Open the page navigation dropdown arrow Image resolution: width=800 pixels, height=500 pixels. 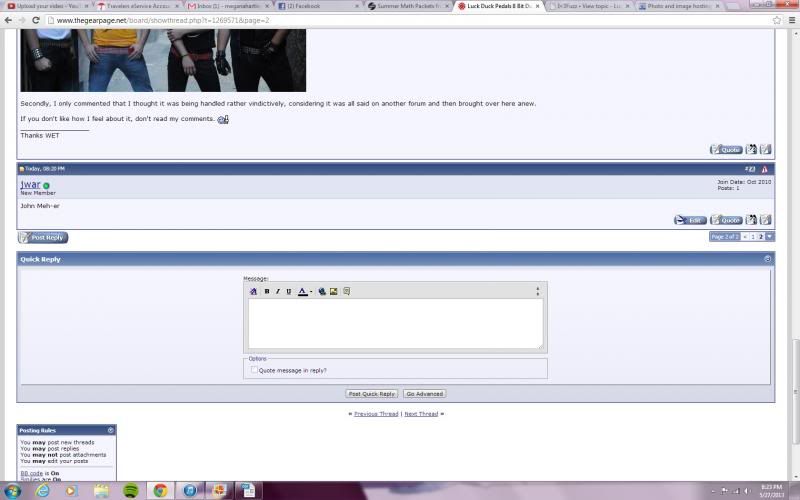click(x=770, y=237)
